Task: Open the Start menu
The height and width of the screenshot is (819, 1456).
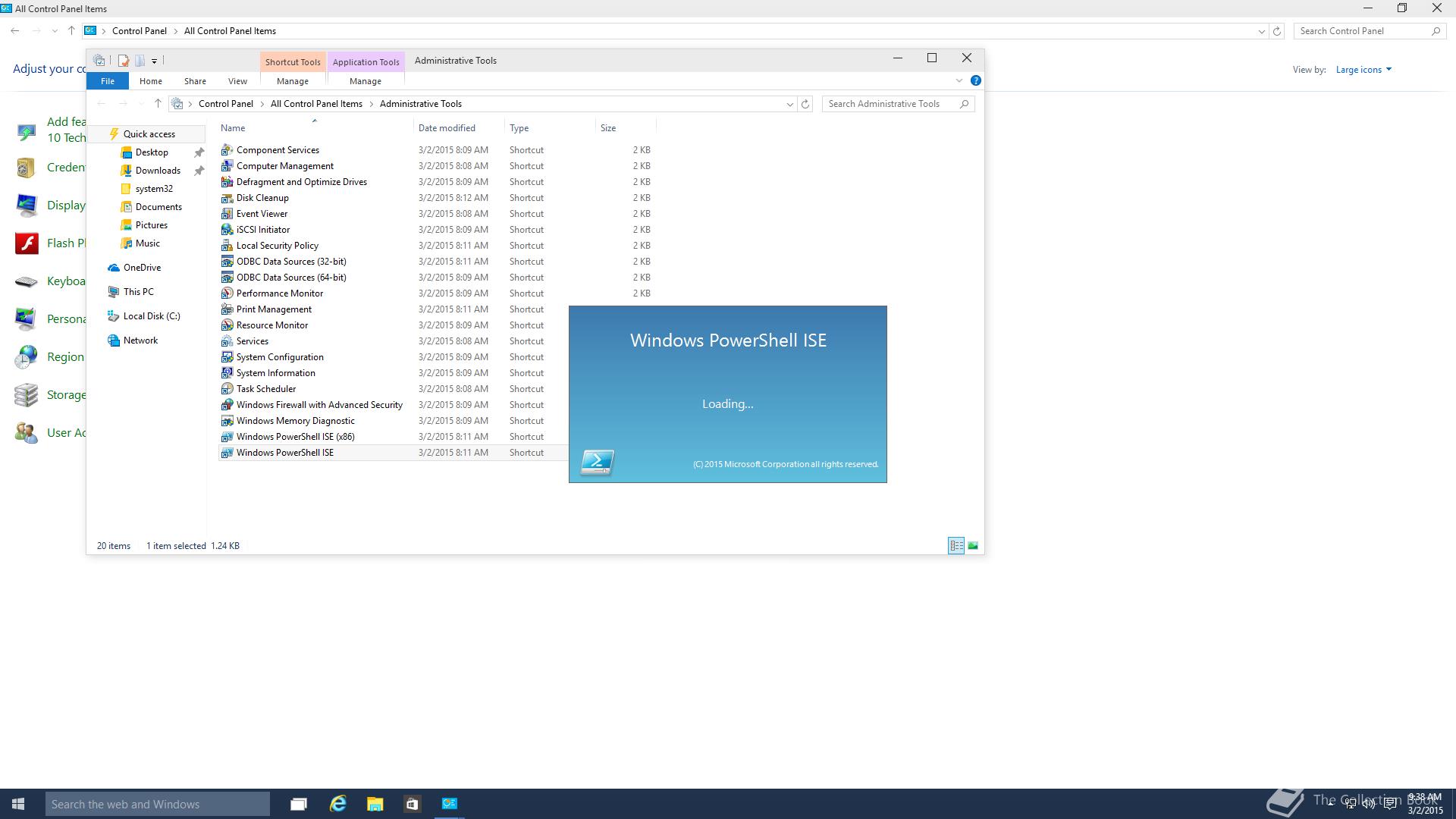Action: point(18,804)
